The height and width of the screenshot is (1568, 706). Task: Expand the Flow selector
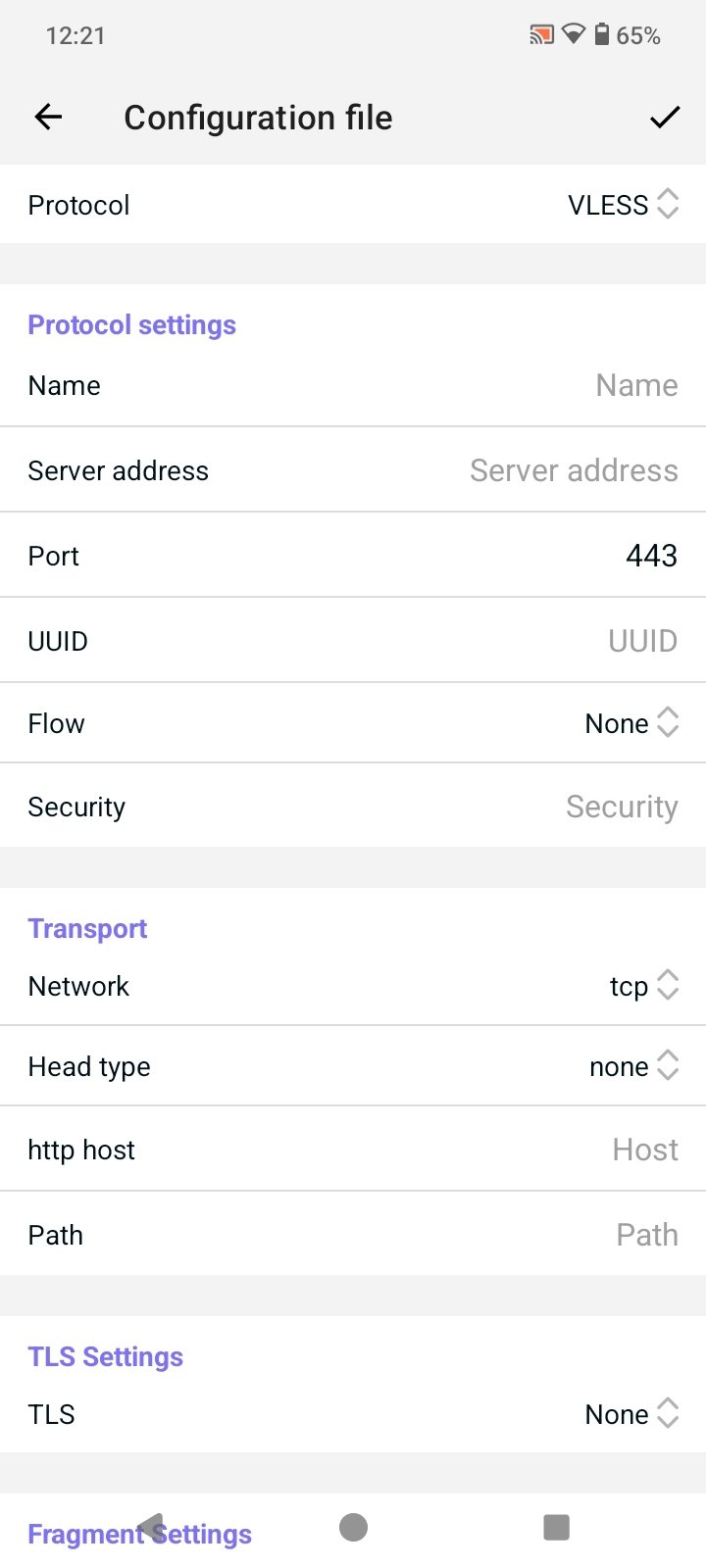pyautogui.click(x=630, y=723)
